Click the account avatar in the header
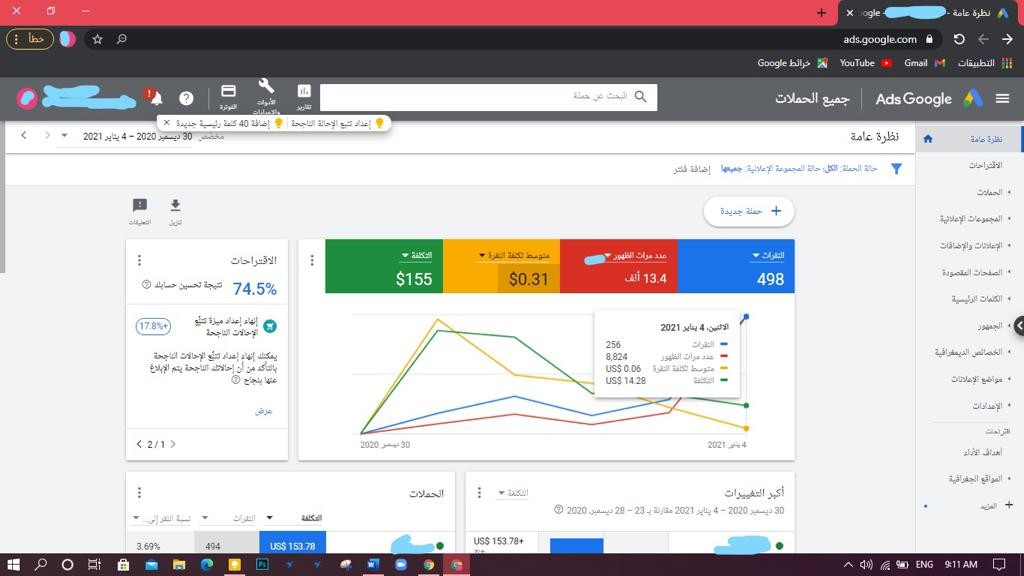 click(x=27, y=98)
